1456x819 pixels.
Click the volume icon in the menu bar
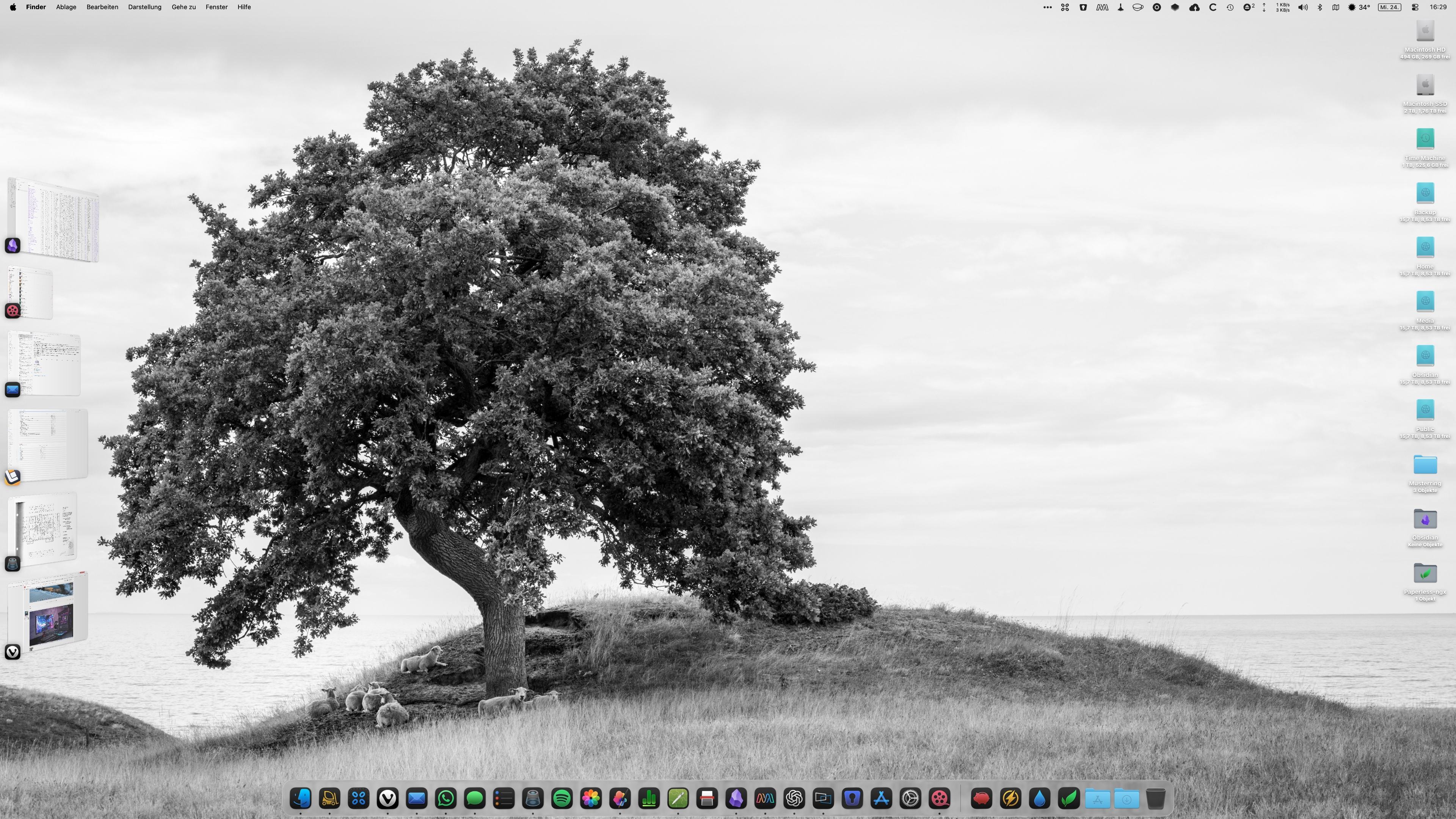coord(1303,7)
